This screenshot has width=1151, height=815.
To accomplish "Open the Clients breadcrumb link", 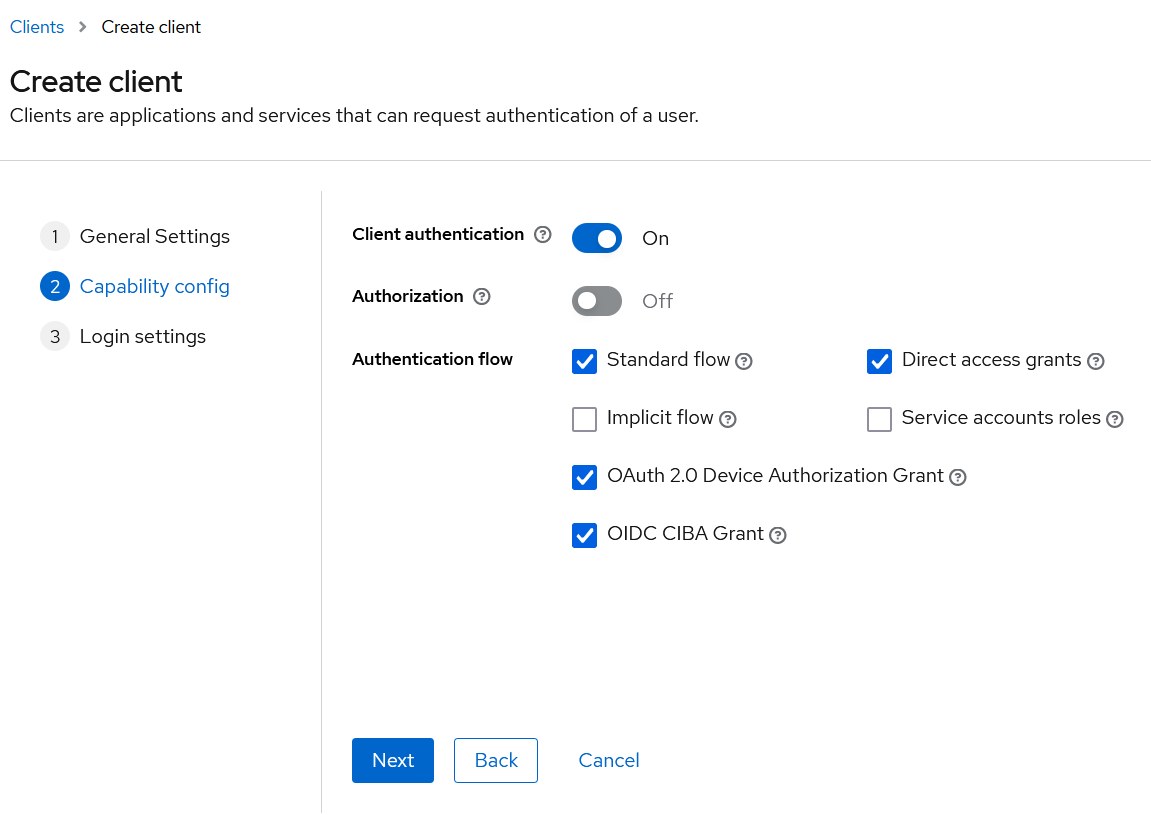I will (37, 27).
